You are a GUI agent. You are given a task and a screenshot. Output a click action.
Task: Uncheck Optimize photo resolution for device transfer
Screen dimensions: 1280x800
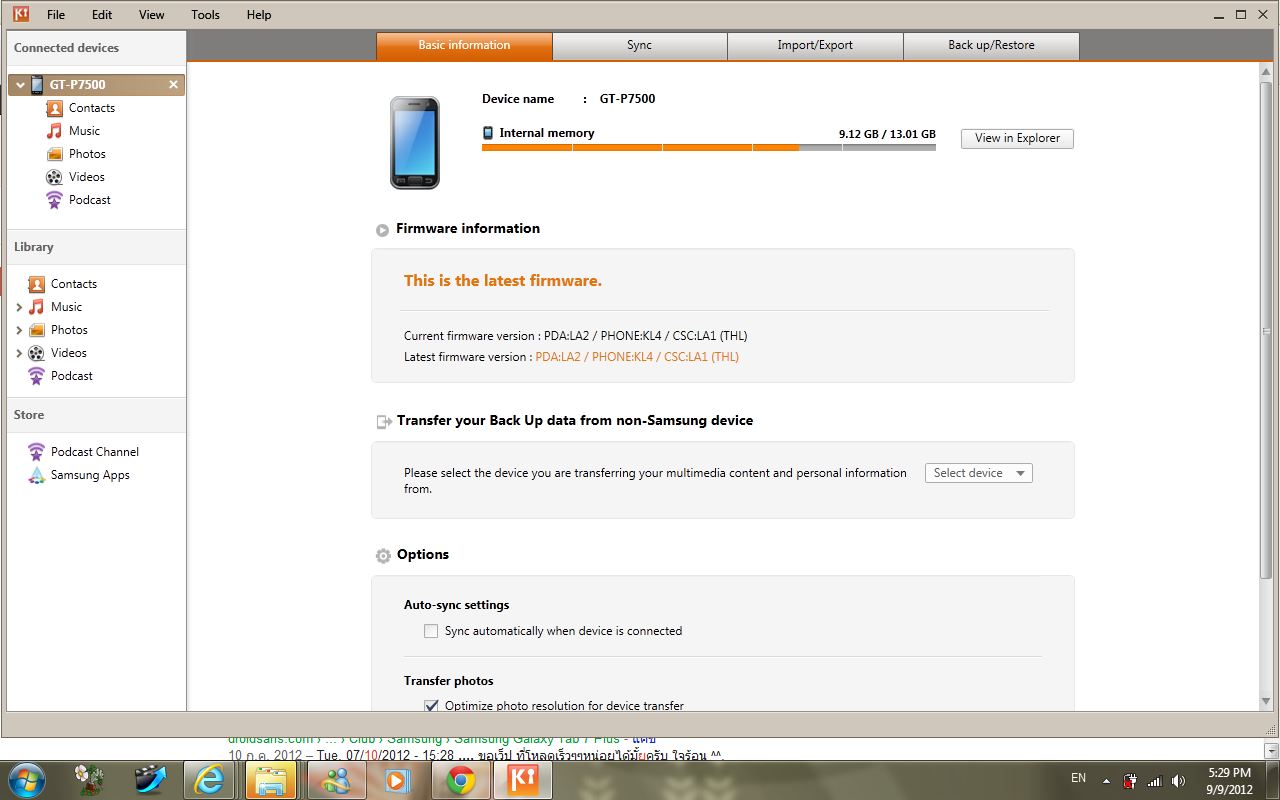coord(431,706)
